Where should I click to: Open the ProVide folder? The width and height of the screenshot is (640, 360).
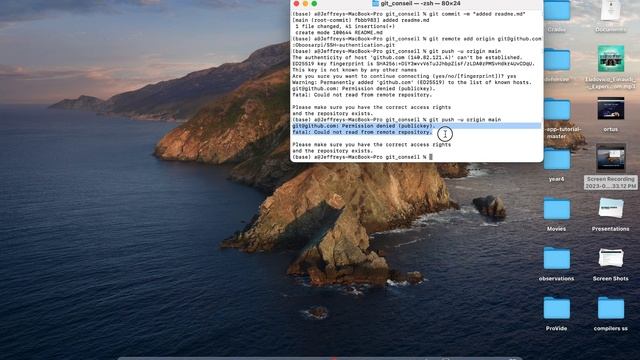[556, 309]
